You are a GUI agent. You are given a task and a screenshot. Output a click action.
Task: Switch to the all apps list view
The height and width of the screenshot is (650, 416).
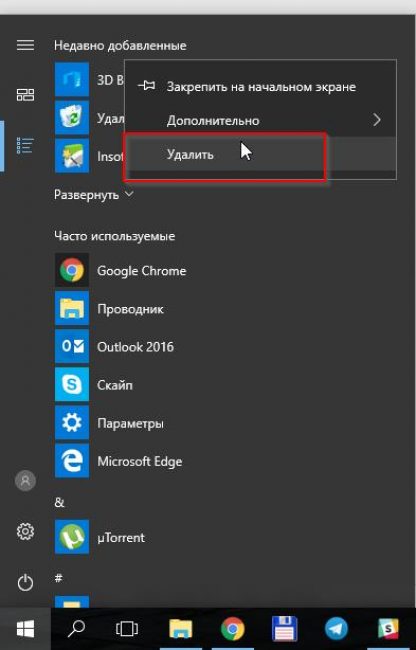[x=25, y=146]
